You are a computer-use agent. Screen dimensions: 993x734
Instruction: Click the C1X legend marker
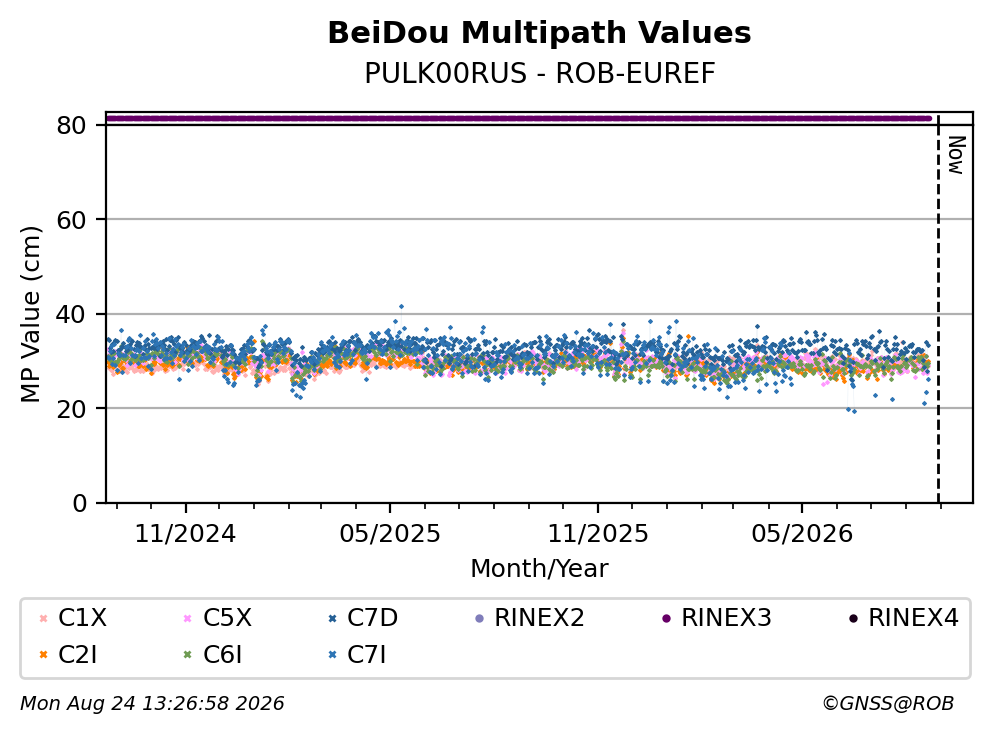point(43,619)
